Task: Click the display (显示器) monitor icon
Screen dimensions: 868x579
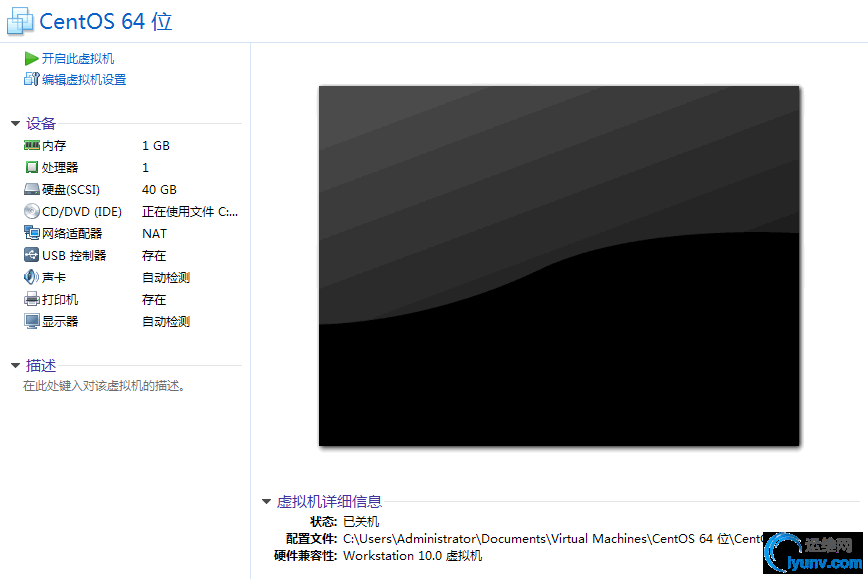Action: click(x=32, y=321)
